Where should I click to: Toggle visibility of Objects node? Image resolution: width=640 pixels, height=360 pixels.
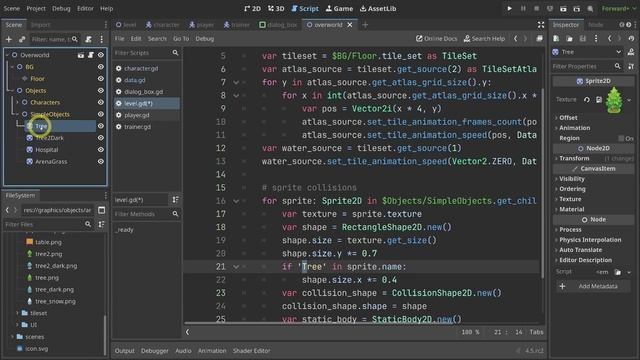(x=101, y=90)
